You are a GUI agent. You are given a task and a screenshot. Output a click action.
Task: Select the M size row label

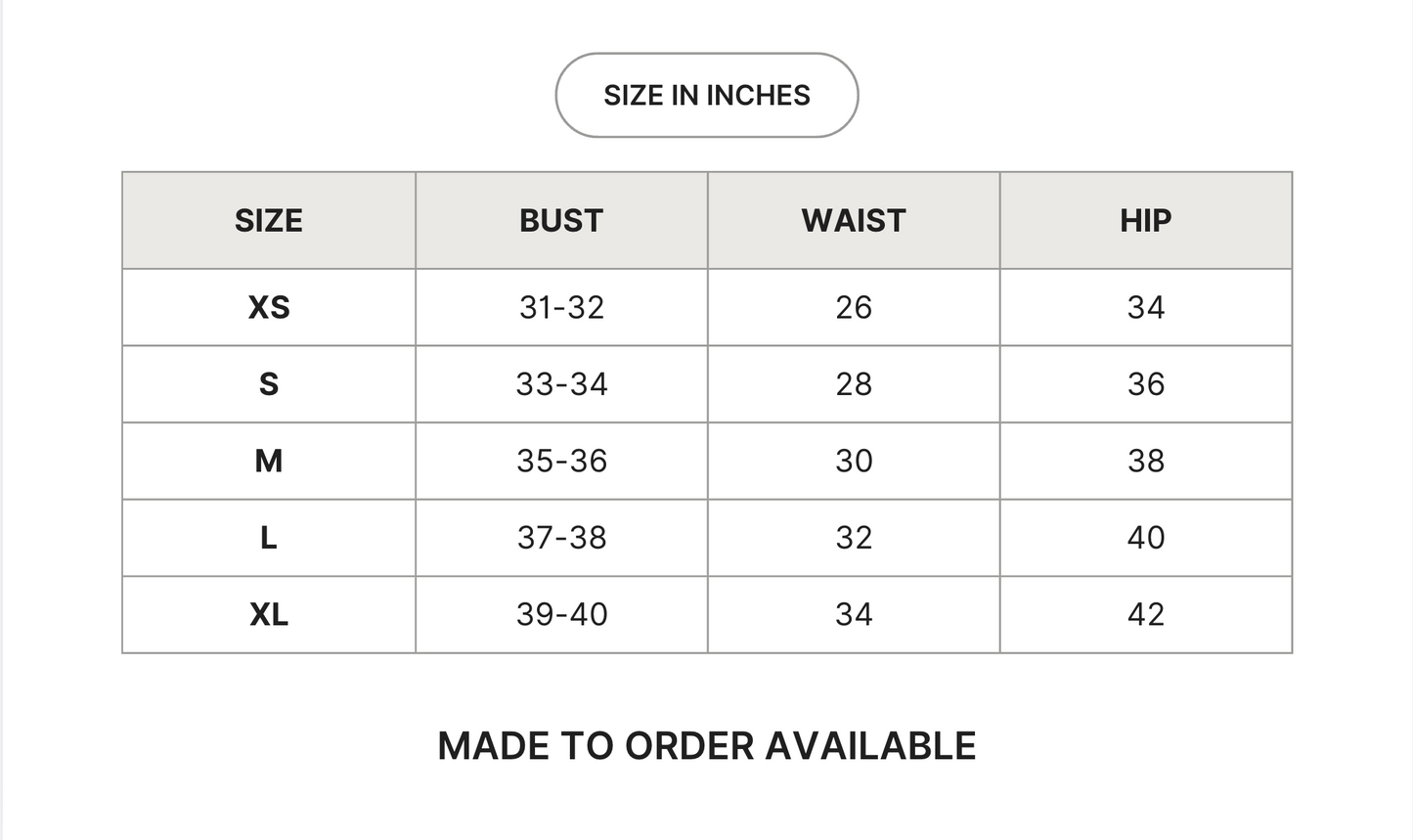269,461
